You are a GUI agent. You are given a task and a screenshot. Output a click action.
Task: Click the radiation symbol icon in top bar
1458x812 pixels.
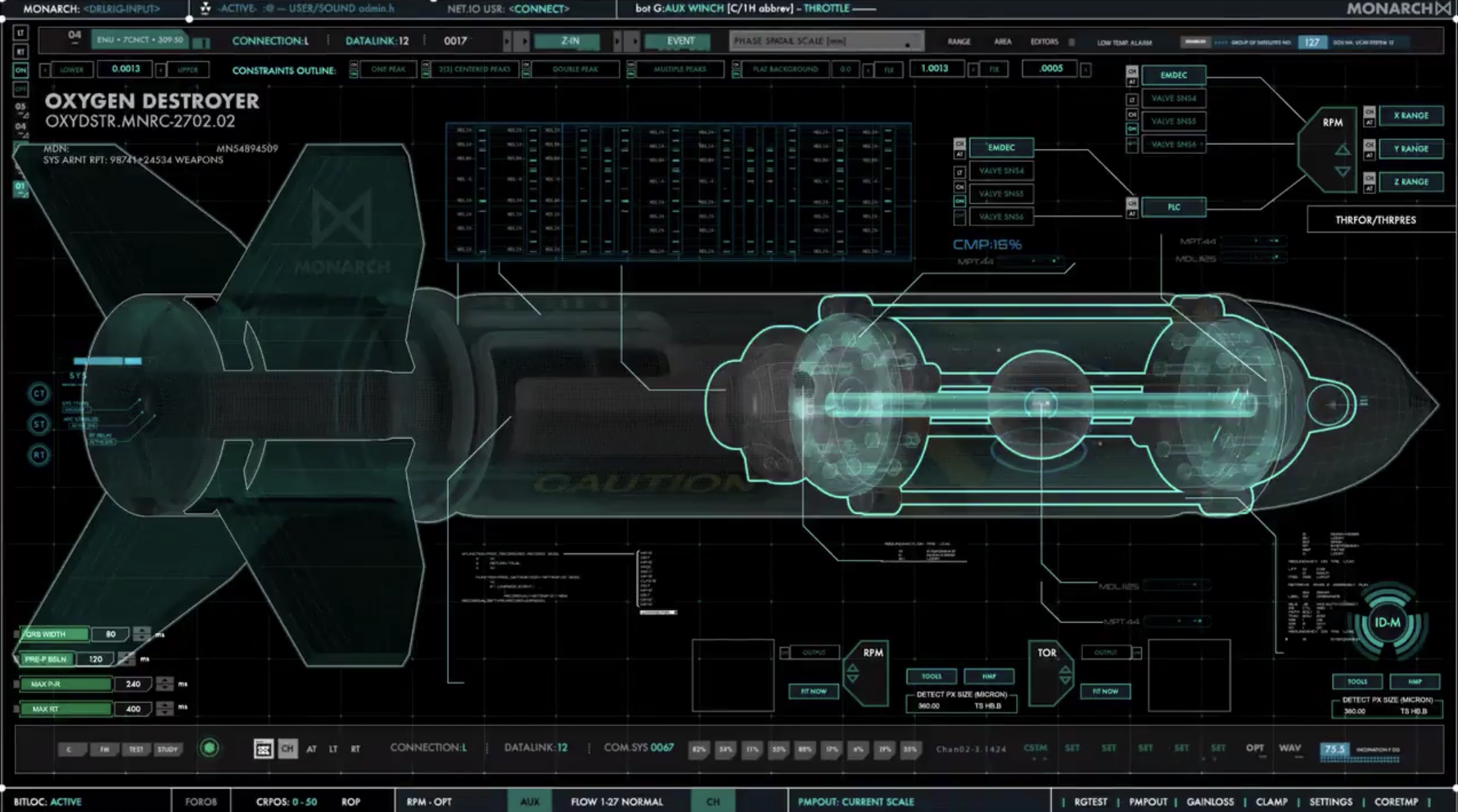pyautogui.click(x=206, y=9)
